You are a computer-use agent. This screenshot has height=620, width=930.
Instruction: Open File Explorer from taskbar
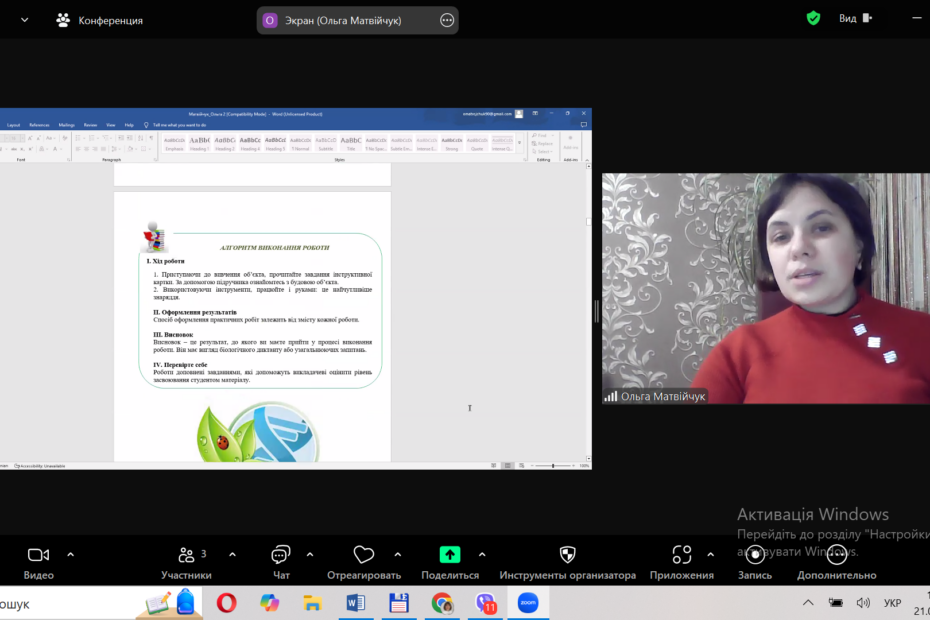tap(312, 603)
